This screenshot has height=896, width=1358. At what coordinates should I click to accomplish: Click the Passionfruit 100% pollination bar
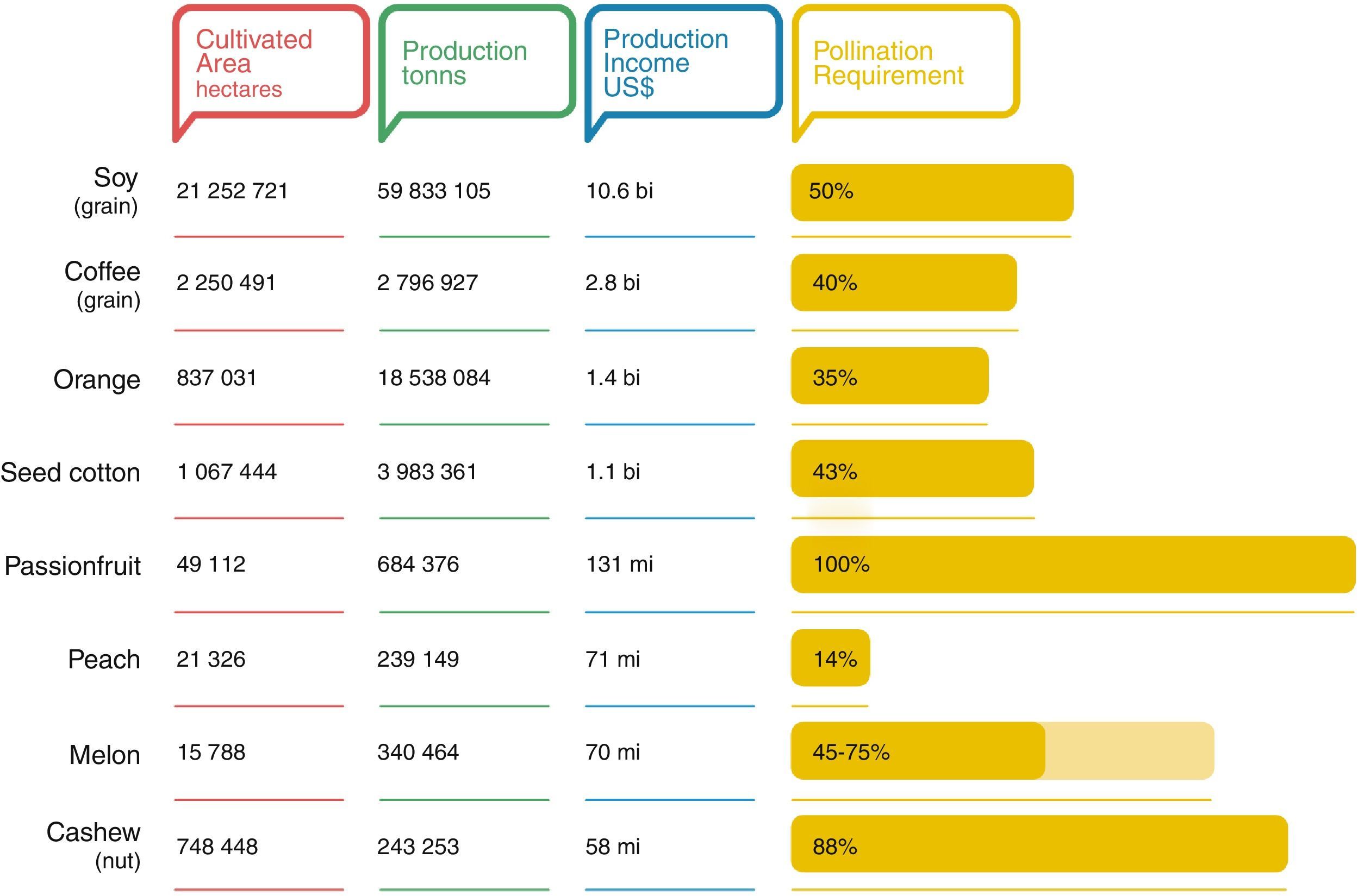[1072, 565]
